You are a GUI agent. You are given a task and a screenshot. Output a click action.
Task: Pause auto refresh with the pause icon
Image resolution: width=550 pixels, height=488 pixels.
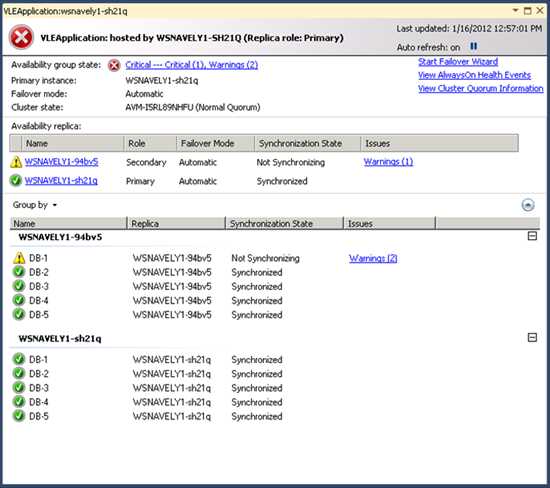pos(474,46)
